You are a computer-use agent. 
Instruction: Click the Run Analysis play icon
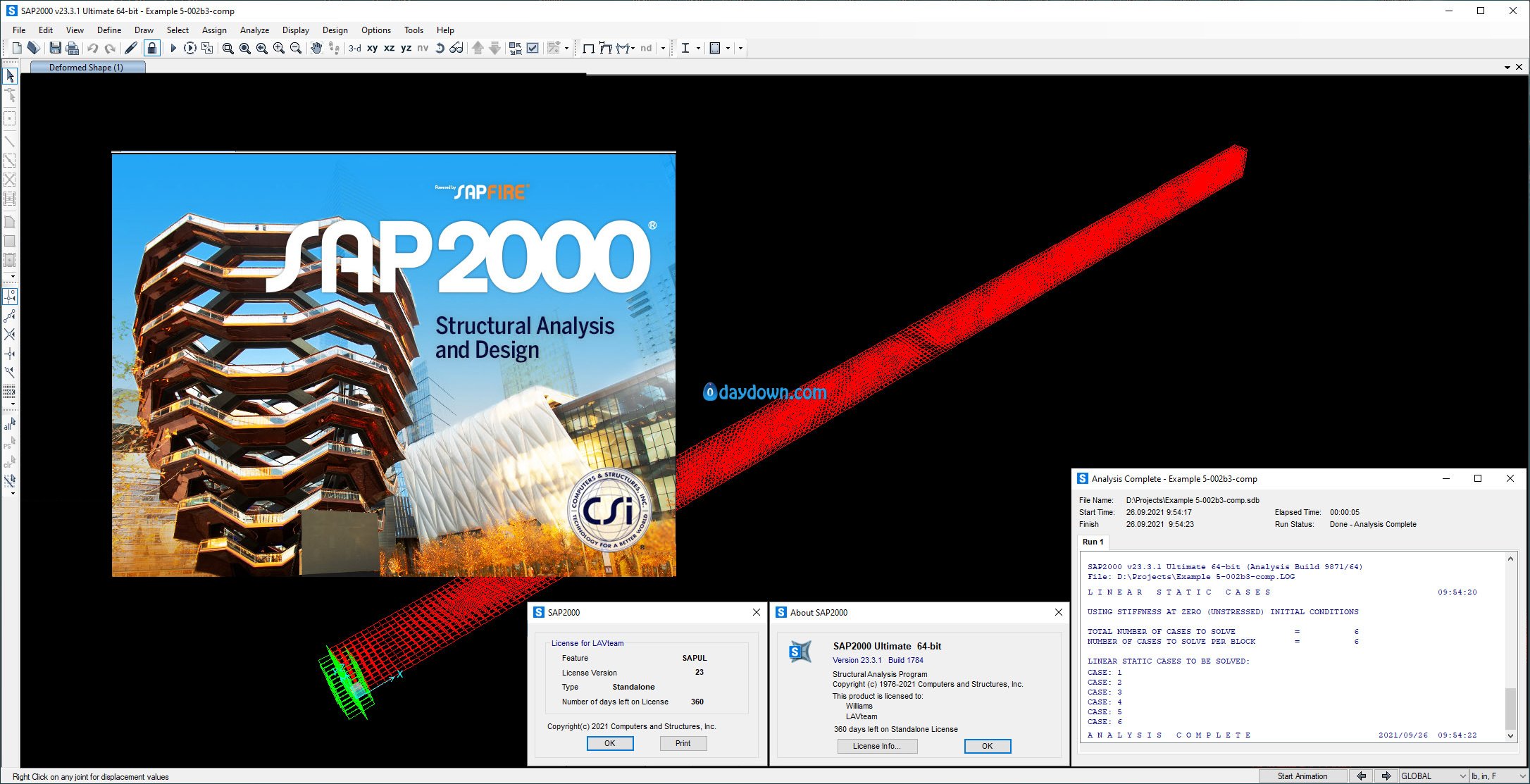click(173, 48)
